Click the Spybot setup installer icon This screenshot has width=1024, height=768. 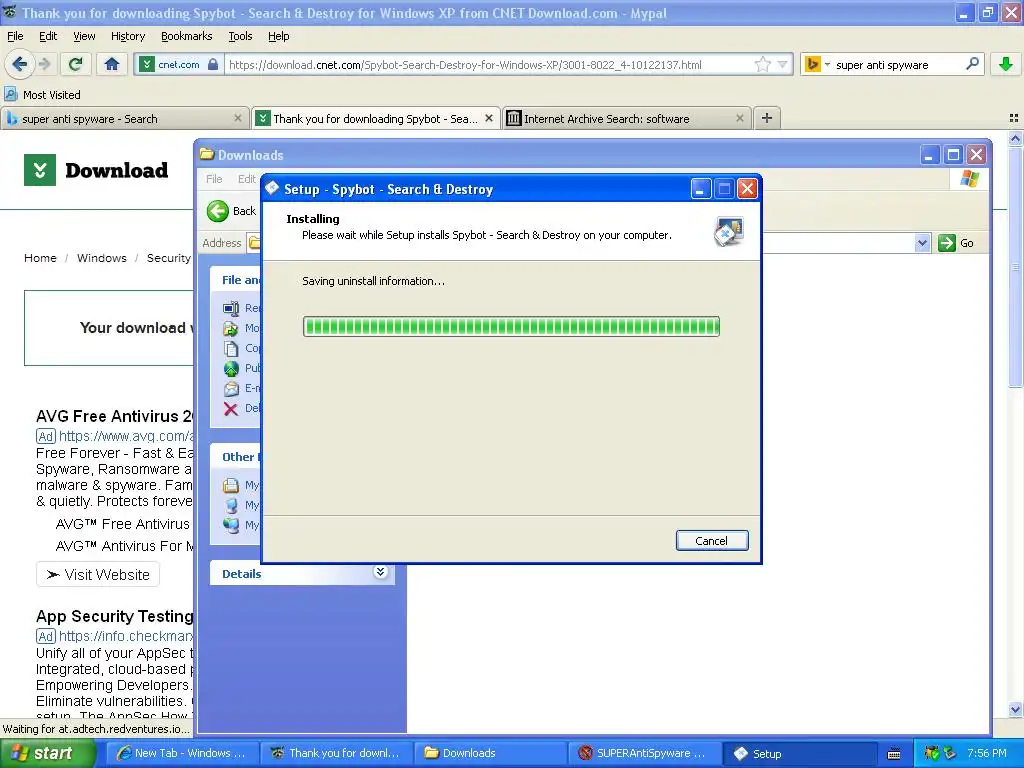pyautogui.click(x=728, y=232)
